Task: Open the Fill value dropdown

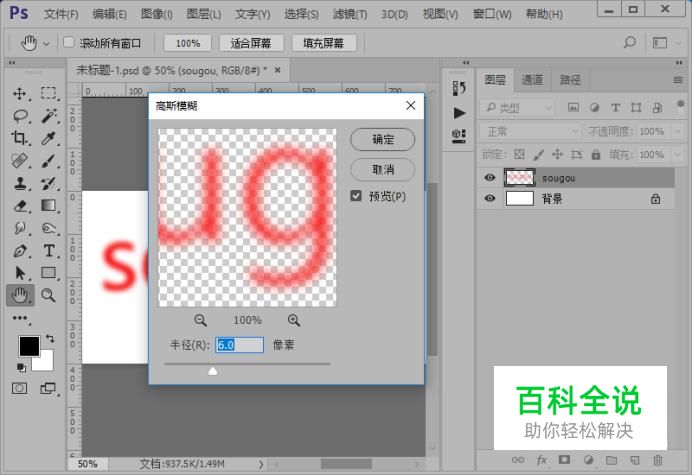Action: tap(678, 155)
